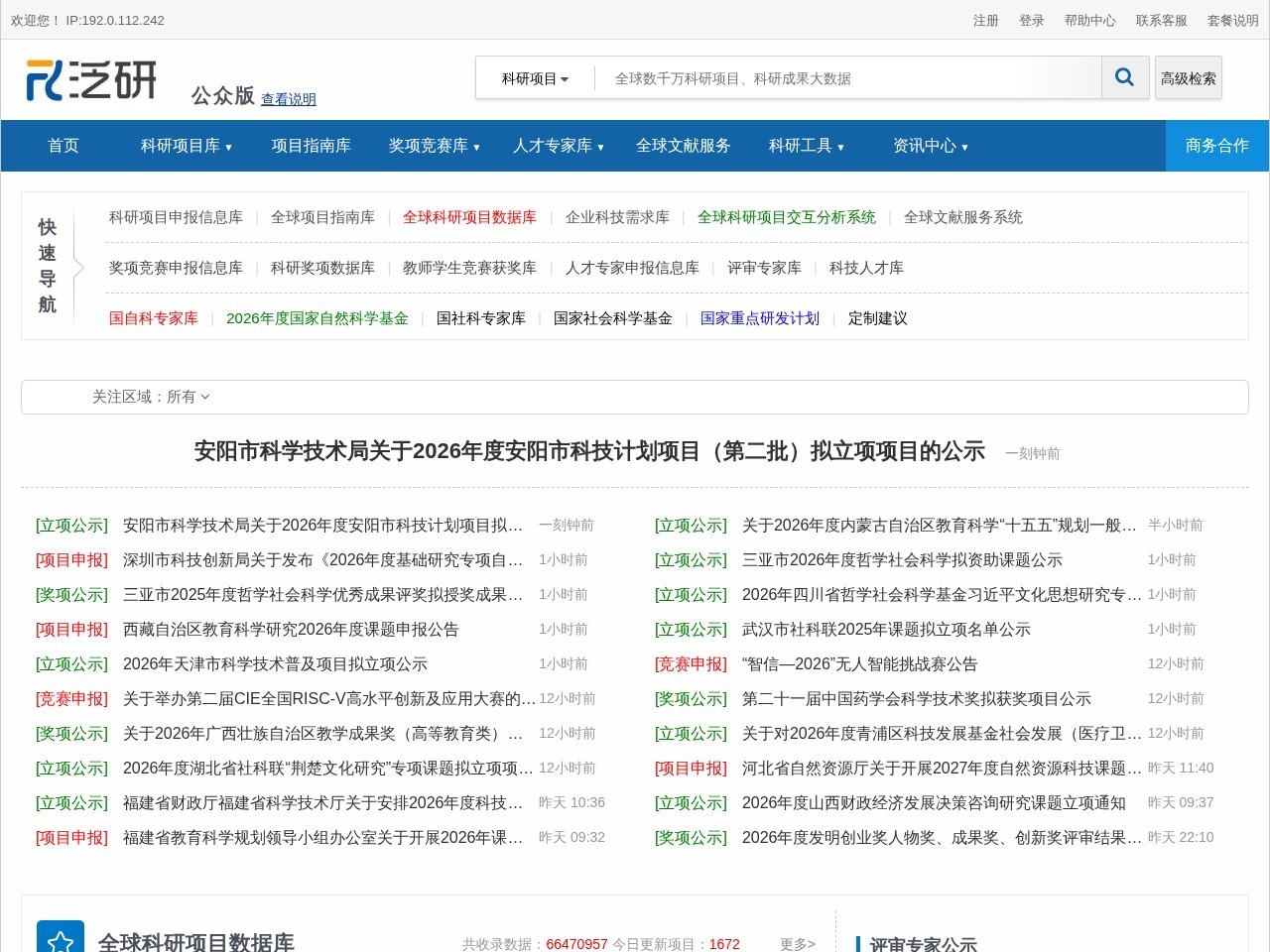Click the magnifier search icon button

point(1124,77)
